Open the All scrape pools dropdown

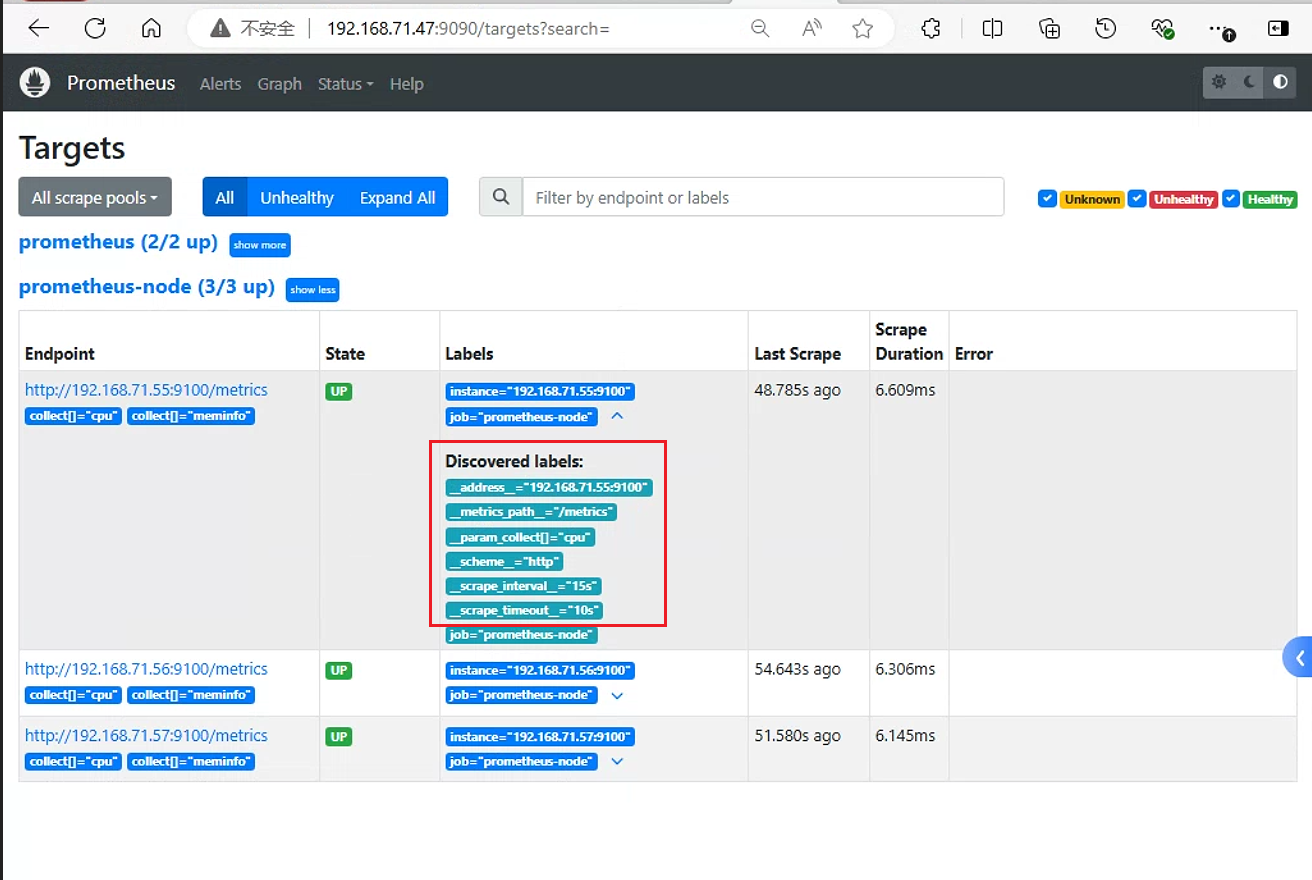tap(95, 197)
